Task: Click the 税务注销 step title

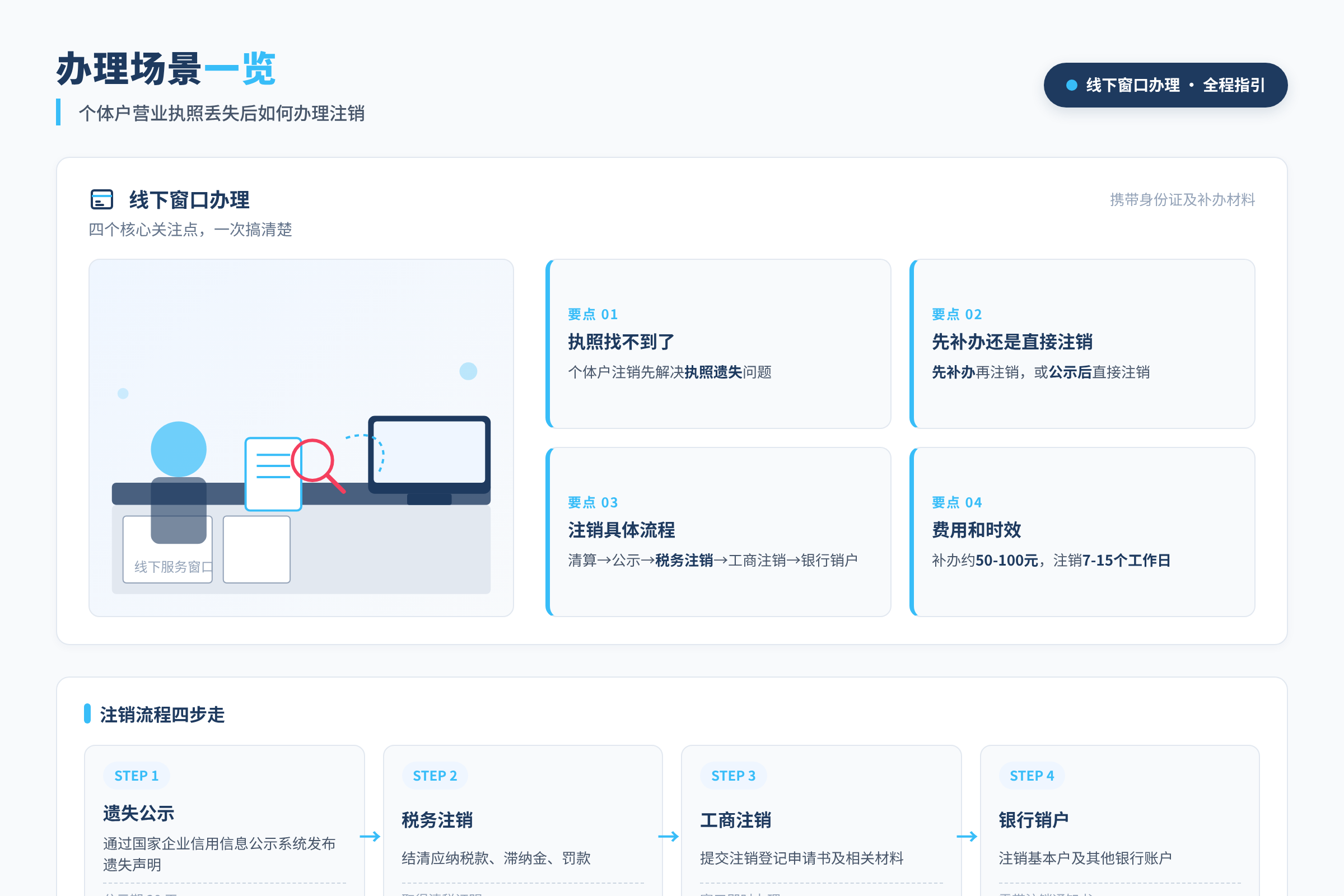Action: (x=437, y=820)
